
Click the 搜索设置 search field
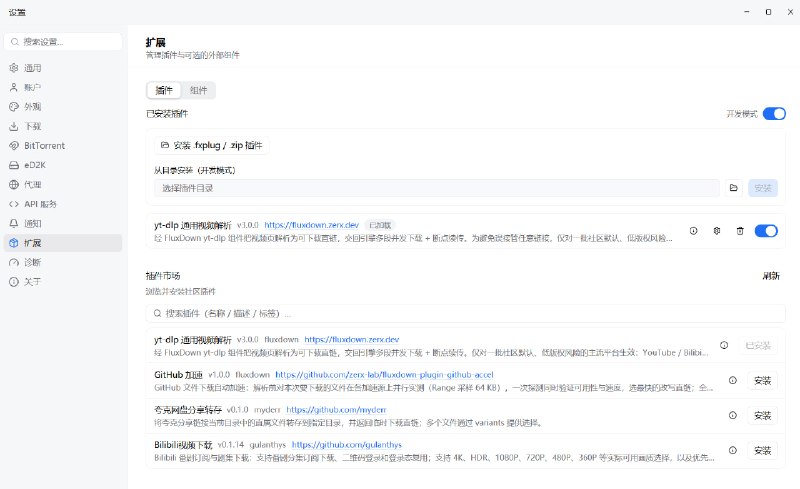(63, 42)
